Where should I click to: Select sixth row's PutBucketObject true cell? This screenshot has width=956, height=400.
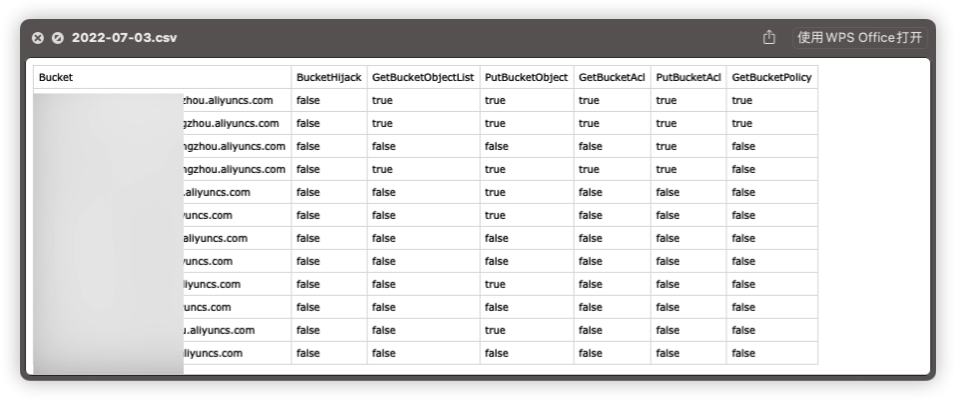click(x=495, y=215)
